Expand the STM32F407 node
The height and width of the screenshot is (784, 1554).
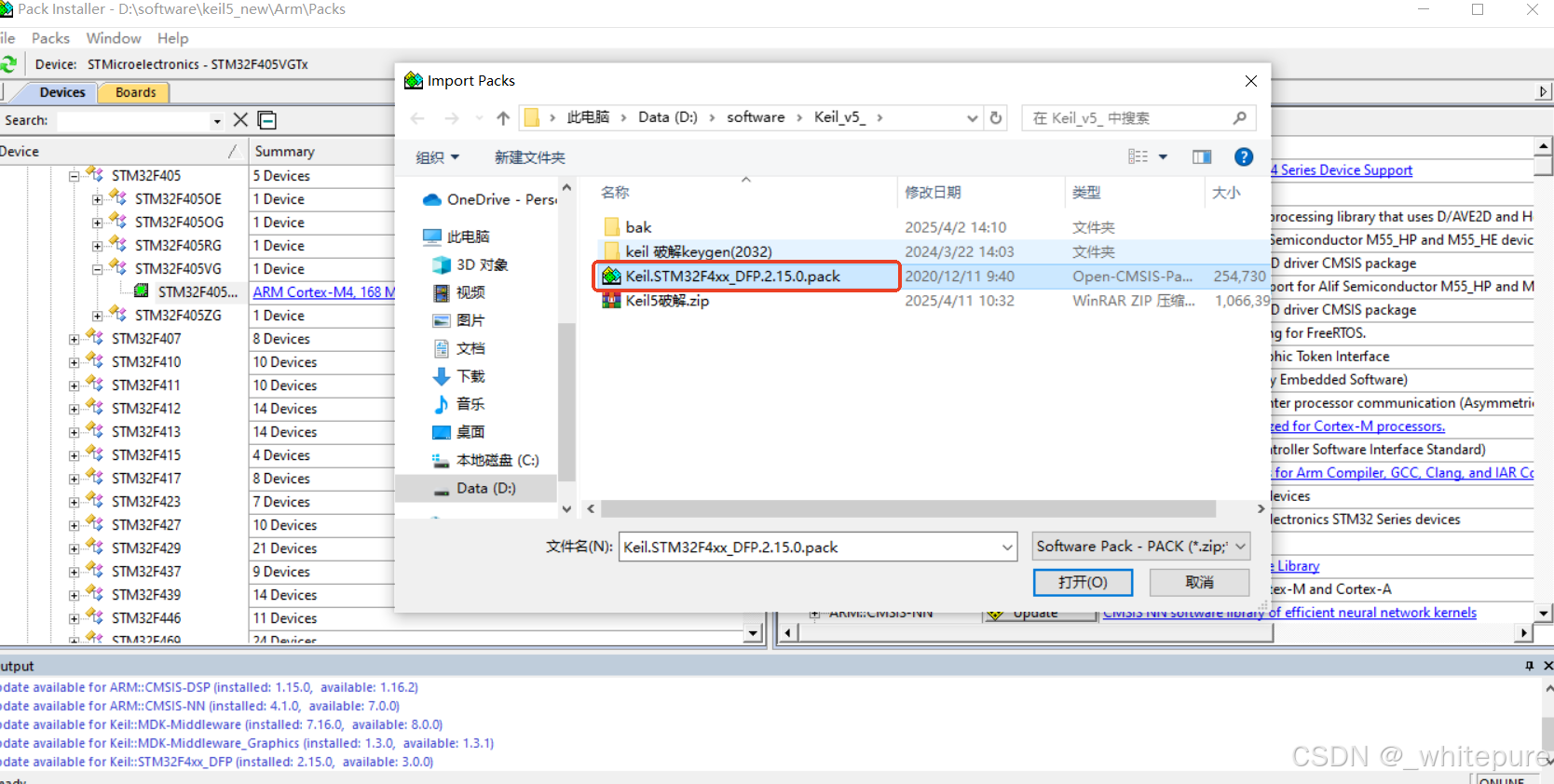(x=74, y=339)
